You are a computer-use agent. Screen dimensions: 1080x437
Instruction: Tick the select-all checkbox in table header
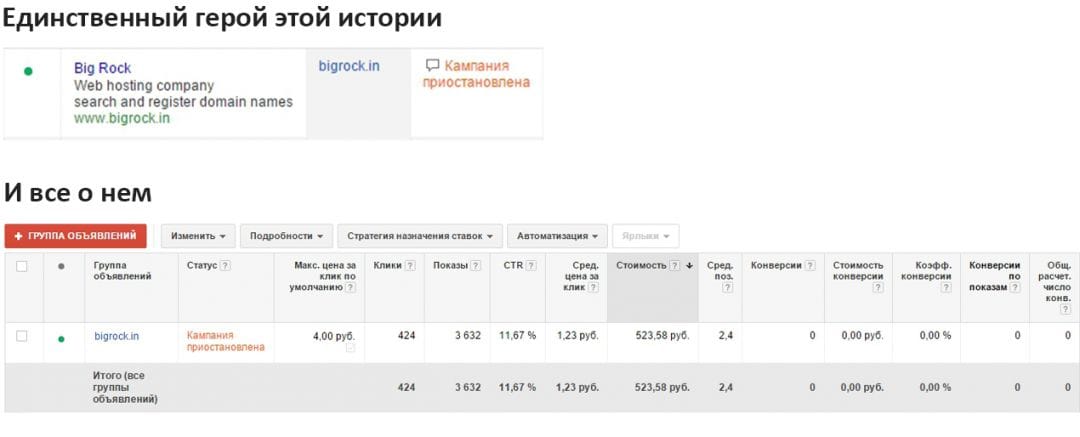(22, 266)
